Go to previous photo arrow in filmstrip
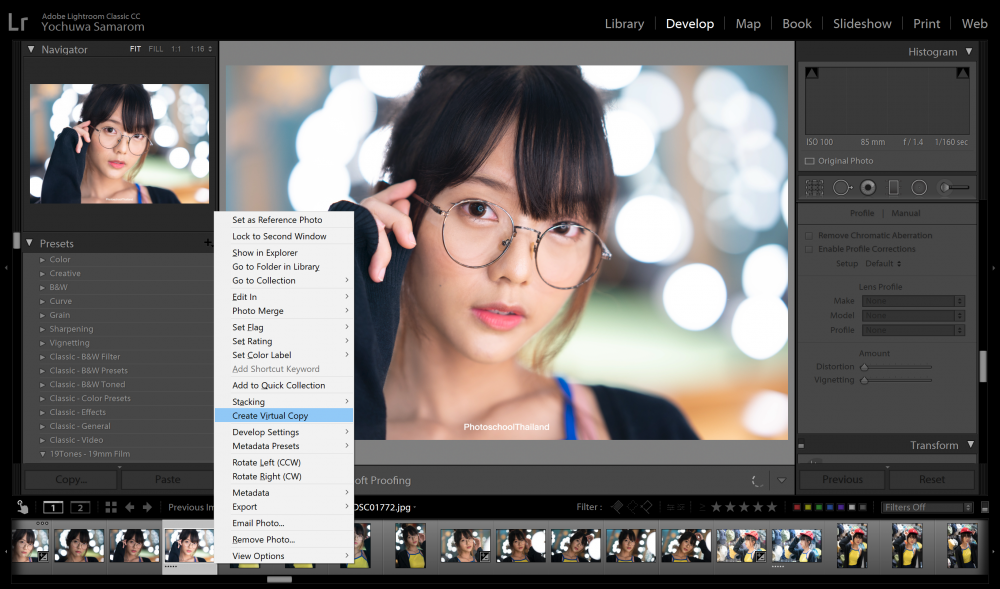Screen dimensions: 1000x589 [129, 507]
